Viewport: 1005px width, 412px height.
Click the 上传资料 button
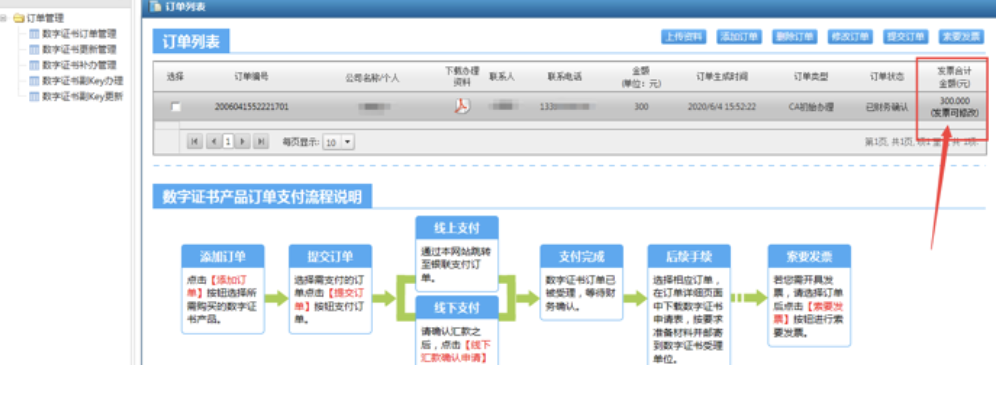click(684, 37)
